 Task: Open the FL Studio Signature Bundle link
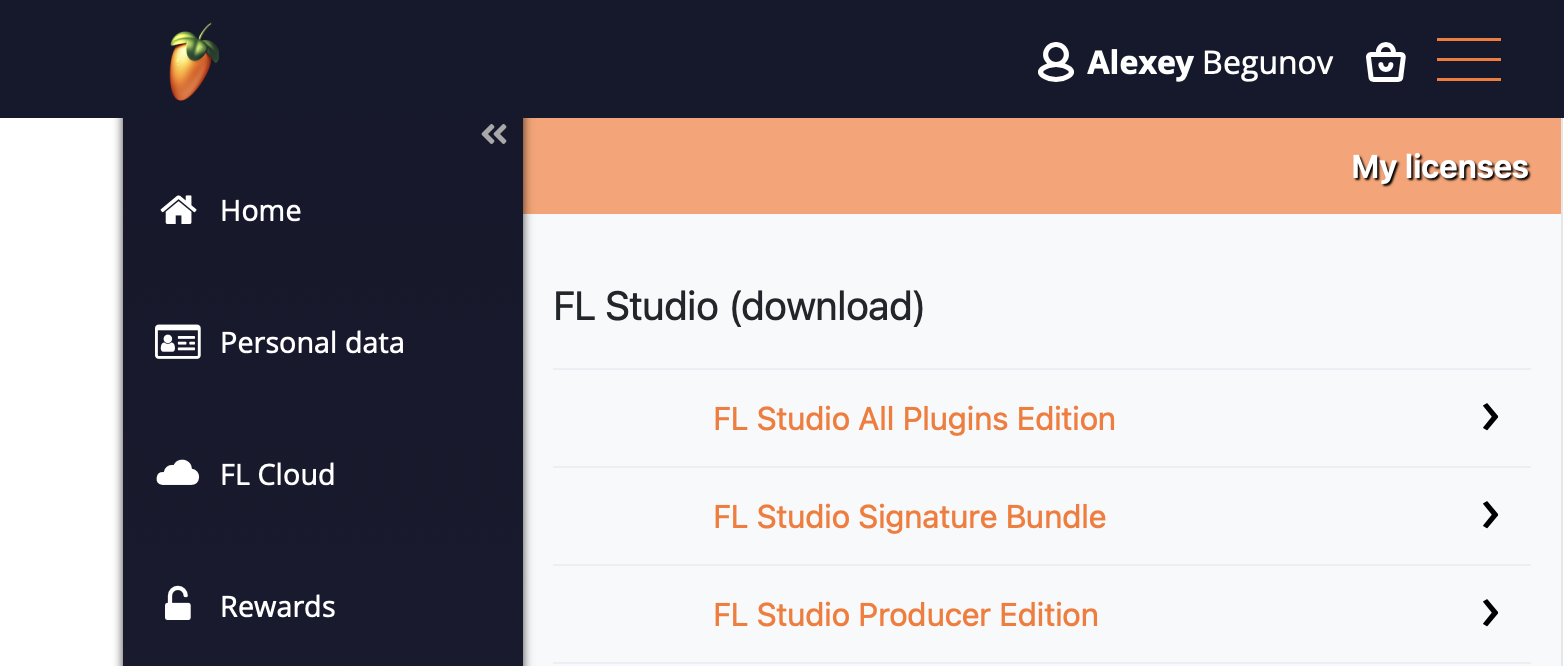[909, 517]
